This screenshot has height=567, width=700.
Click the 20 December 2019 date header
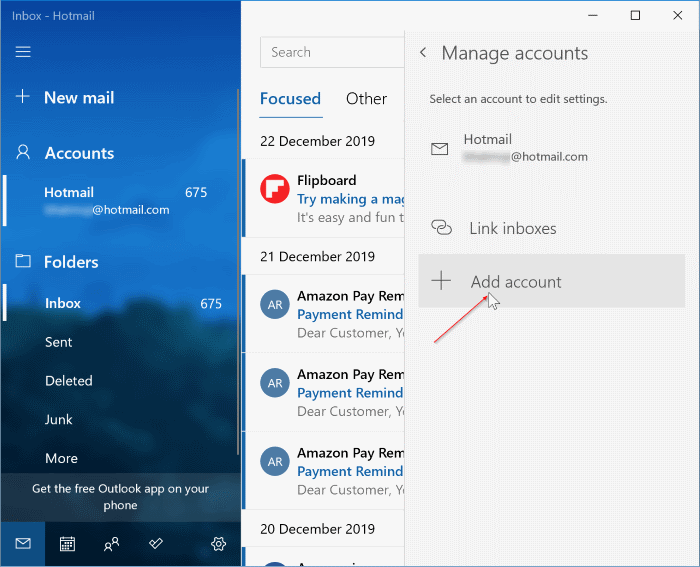(317, 529)
